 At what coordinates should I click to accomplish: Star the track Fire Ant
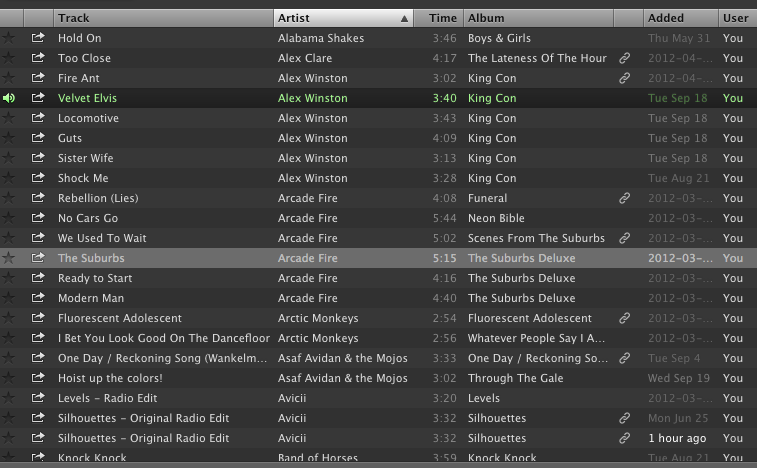point(8,78)
